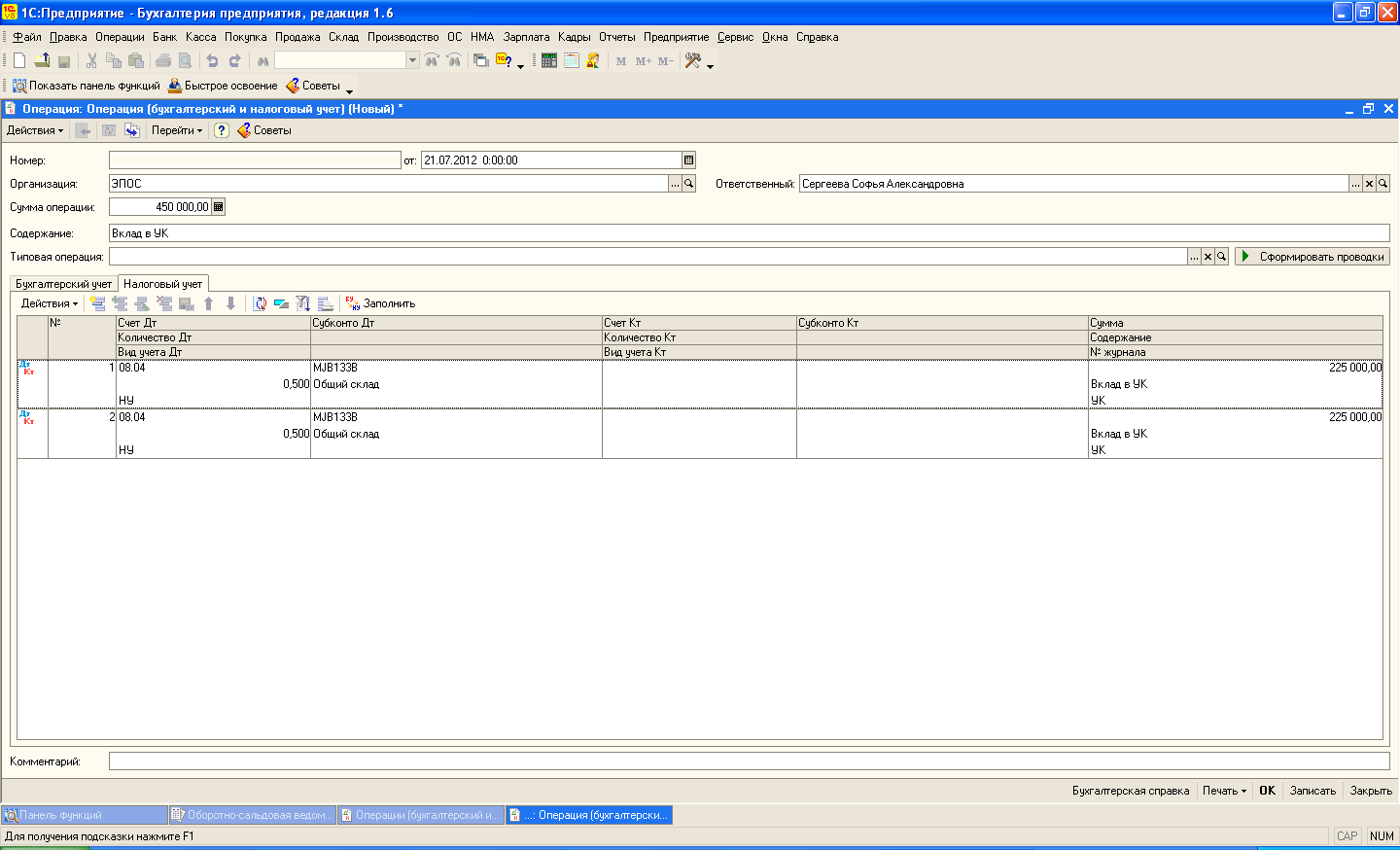Click the question mark help icon in document toolbar
This screenshot has width=1400, height=850.
coord(222,130)
